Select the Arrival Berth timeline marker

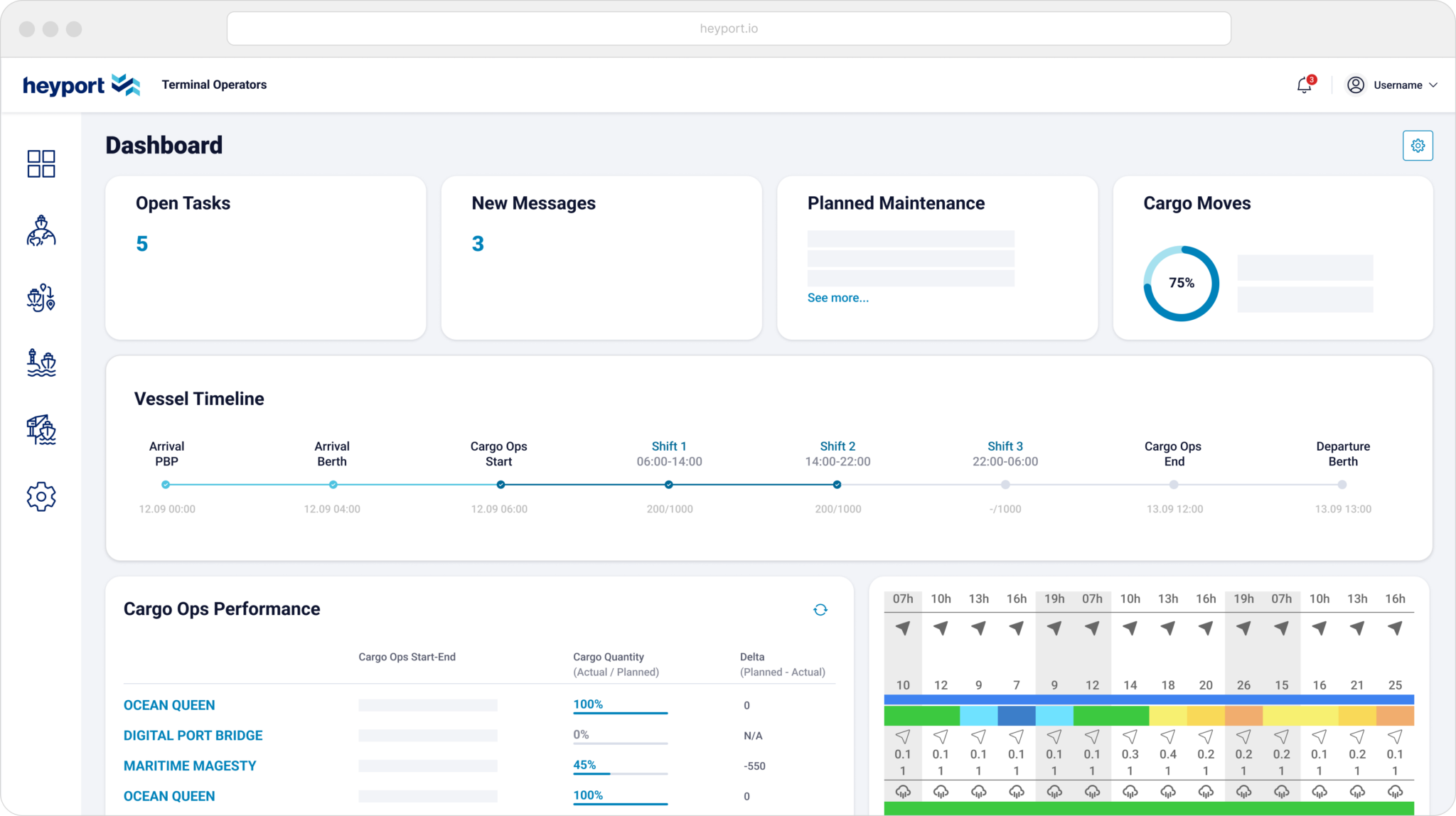[x=333, y=485]
